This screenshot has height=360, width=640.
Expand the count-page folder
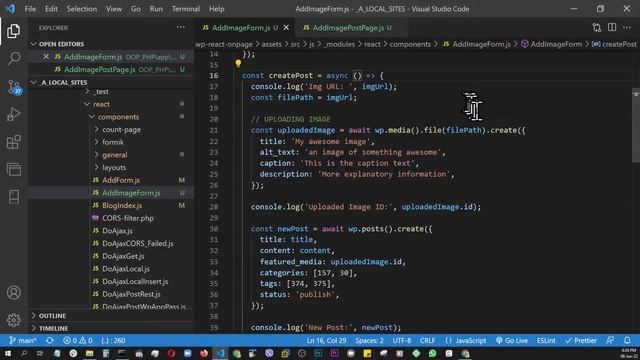coord(121,129)
